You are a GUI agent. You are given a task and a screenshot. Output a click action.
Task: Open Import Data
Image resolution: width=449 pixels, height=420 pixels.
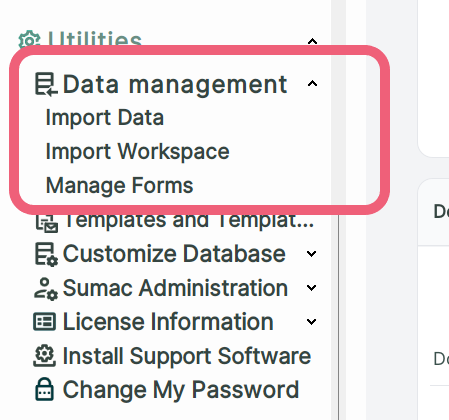[x=105, y=118]
